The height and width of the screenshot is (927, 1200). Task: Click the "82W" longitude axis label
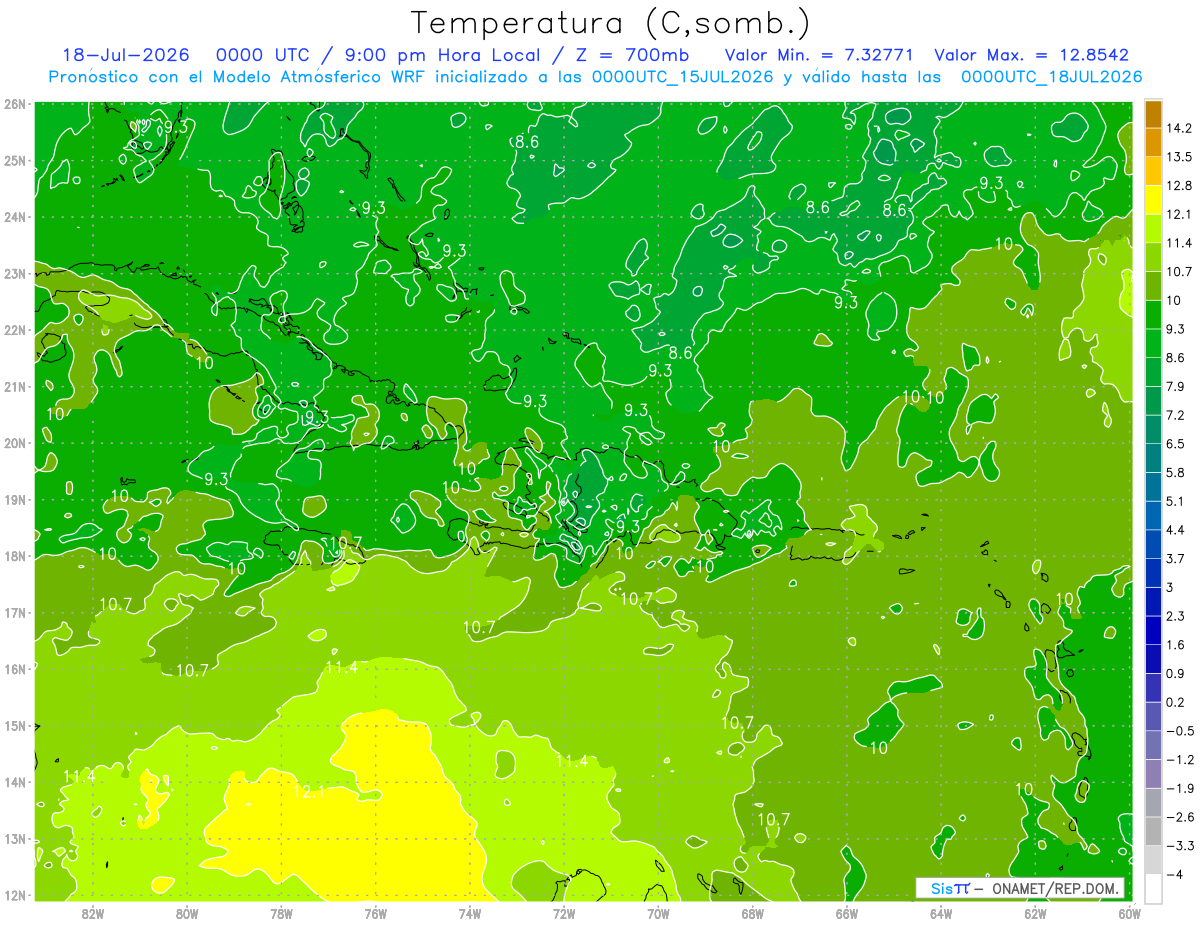[93, 913]
